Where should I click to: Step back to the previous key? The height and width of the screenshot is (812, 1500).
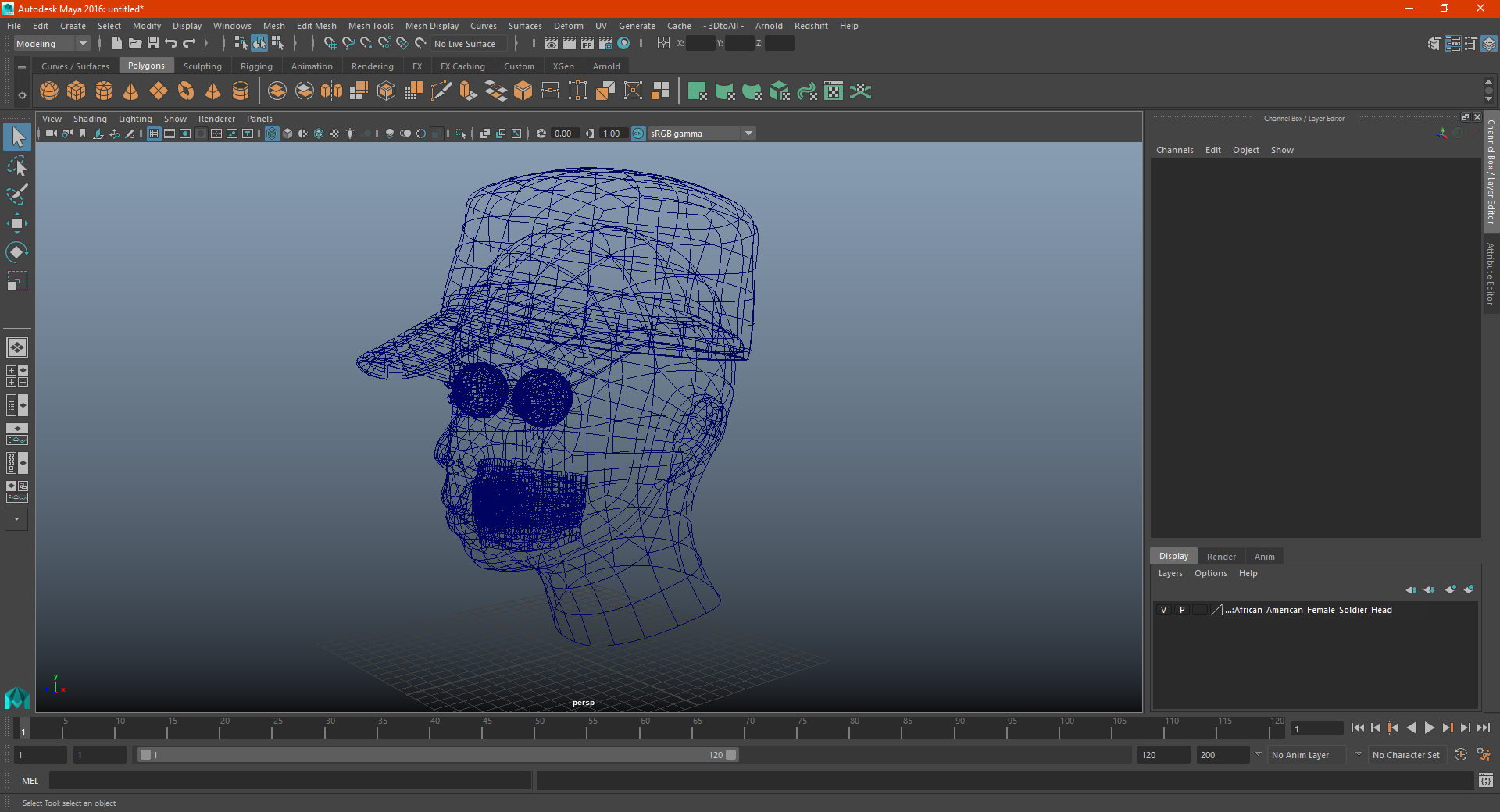point(1394,728)
